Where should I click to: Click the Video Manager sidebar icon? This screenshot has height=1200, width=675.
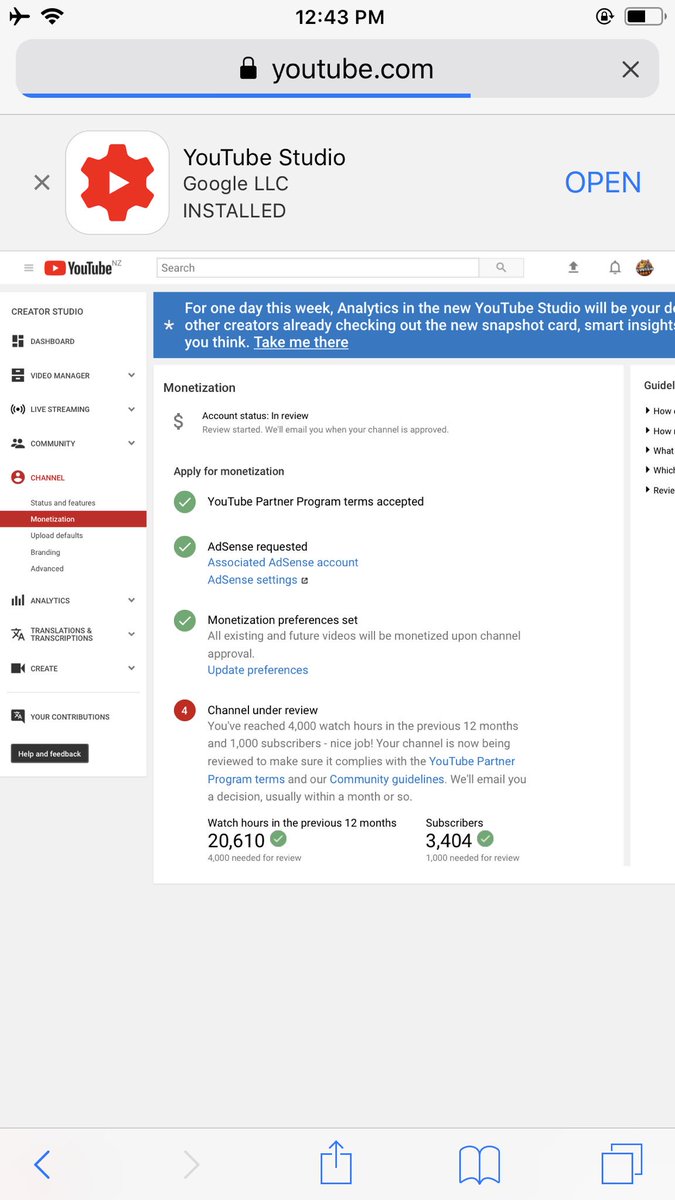[x=18, y=376]
